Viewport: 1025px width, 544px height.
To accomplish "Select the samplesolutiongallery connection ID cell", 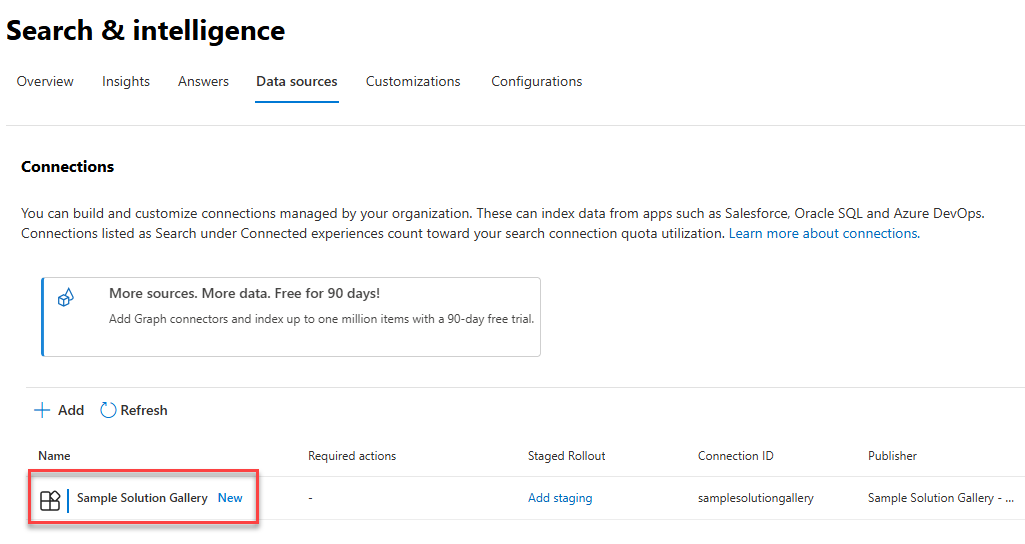I will pyautogui.click(x=756, y=498).
